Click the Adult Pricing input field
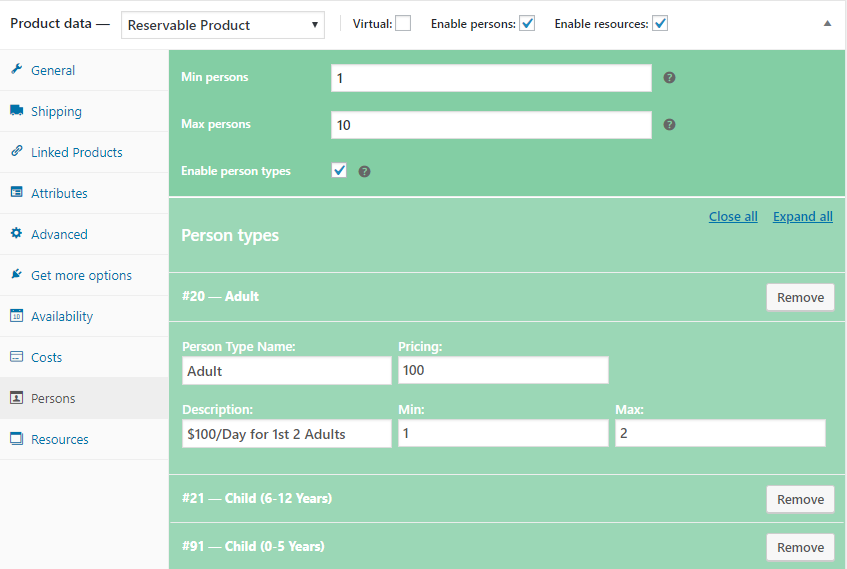Screen dimensions: 847x569 pyautogui.click(x=502, y=371)
